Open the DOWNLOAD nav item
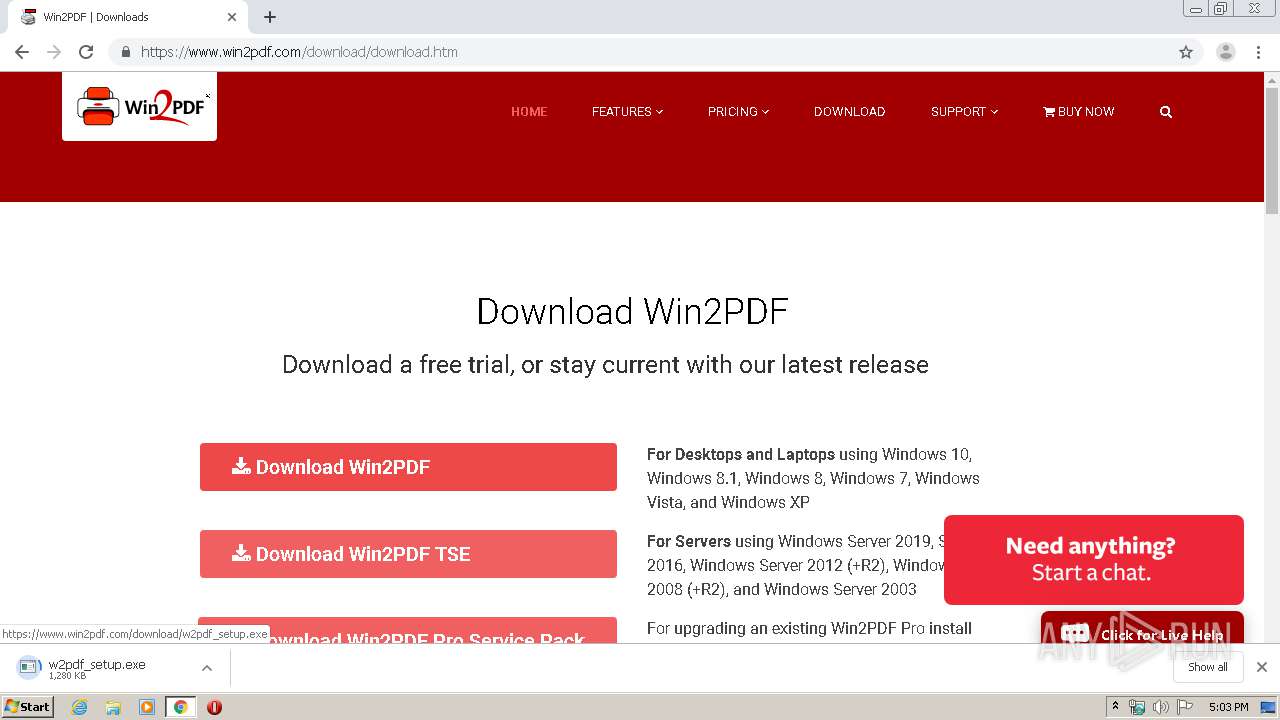Viewport: 1280px width, 720px height. [x=849, y=112]
